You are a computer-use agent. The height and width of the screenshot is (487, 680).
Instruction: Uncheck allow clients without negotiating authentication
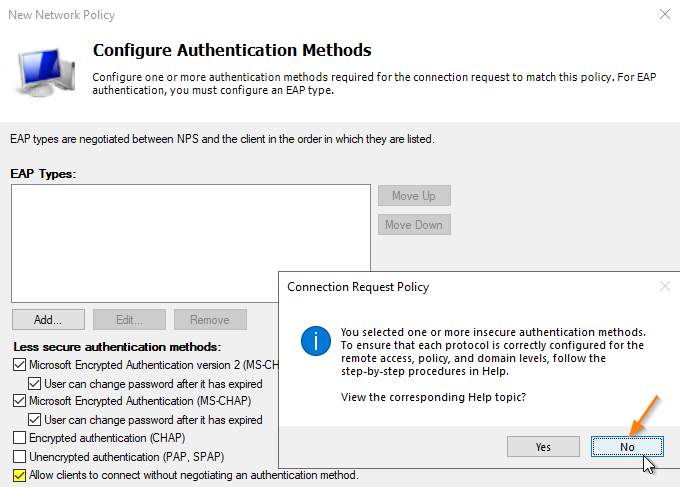click(20, 475)
